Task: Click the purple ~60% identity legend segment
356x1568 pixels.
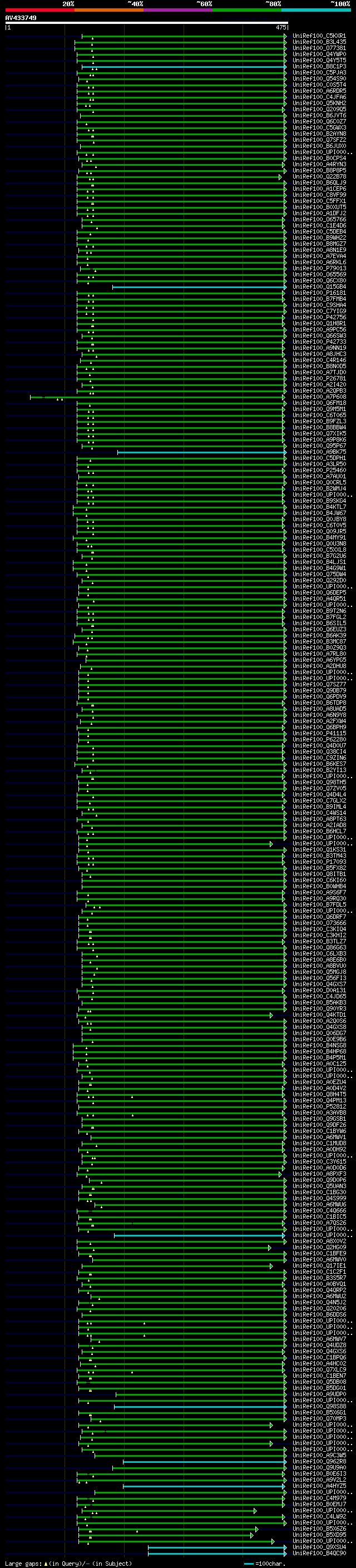Action: click(x=179, y=10)
